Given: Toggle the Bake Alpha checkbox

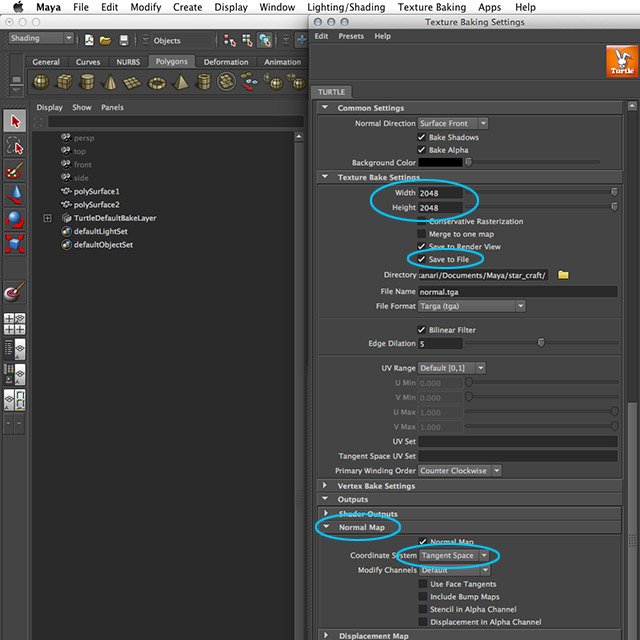Looking at the screenshot, I should 422,150.
